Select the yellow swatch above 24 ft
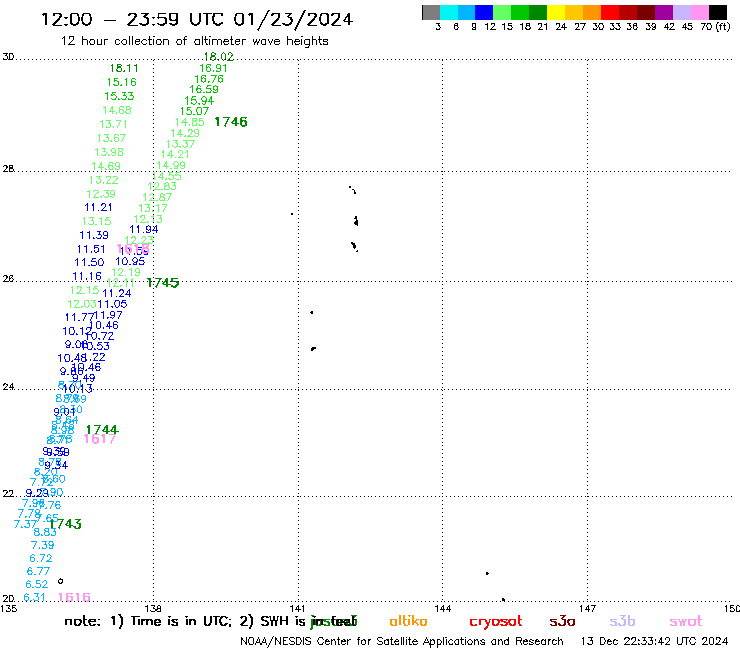740x650 pixels. 556,12
